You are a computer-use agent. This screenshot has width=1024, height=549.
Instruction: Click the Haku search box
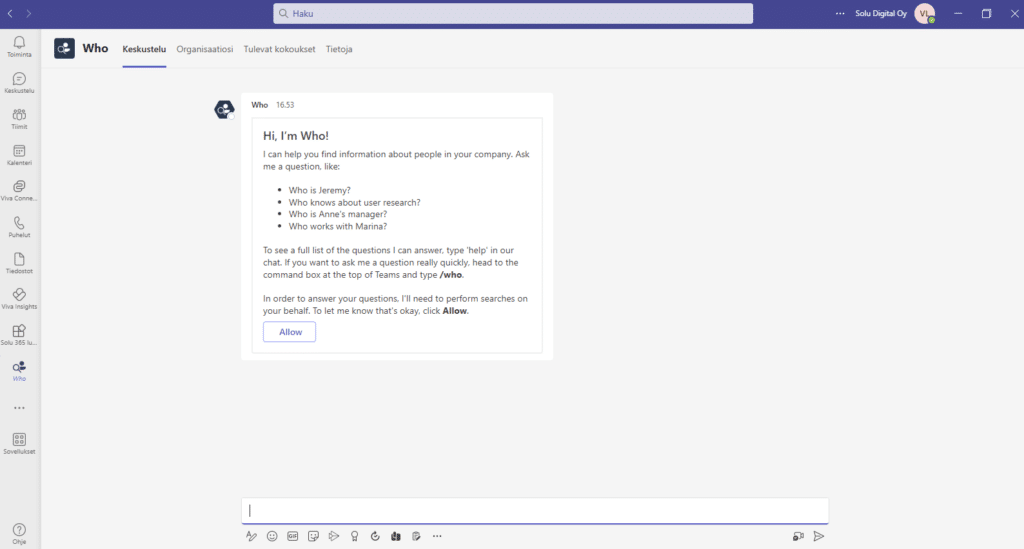click(513, 14)
